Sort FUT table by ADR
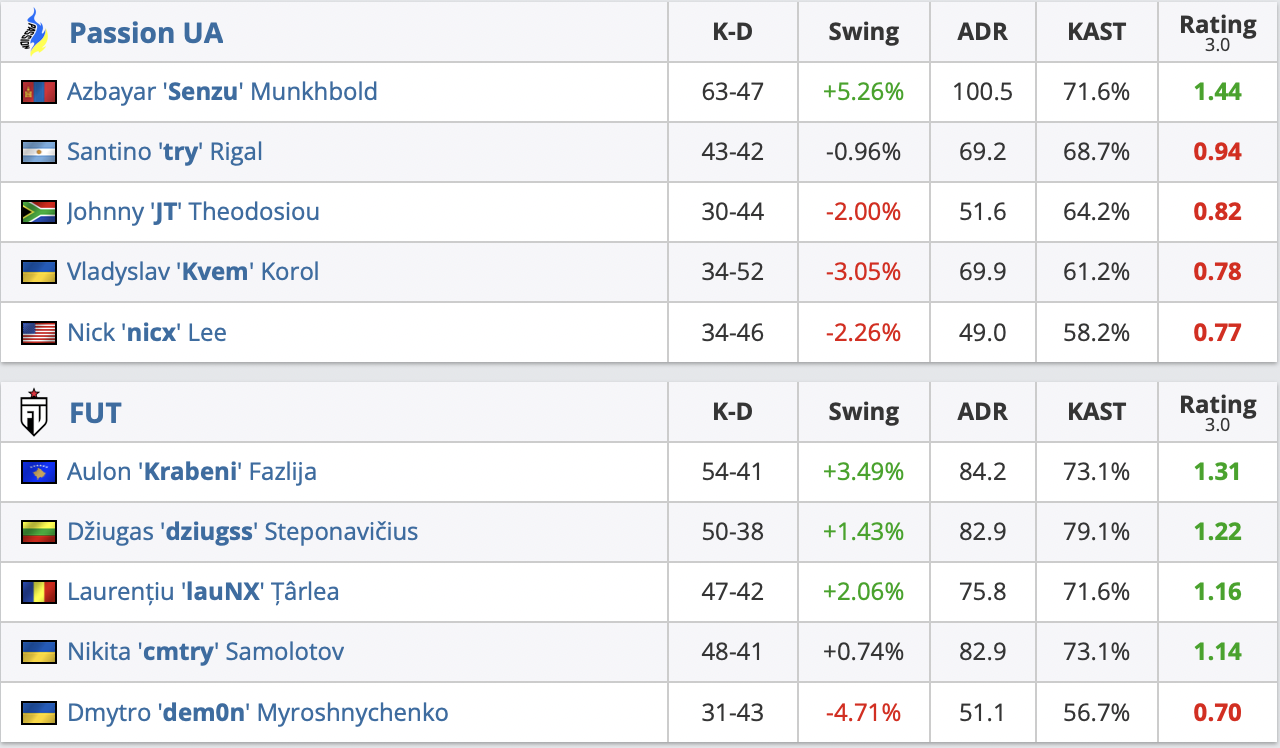The height and width of the screenshot is (748, 1280). coord(982,412)
